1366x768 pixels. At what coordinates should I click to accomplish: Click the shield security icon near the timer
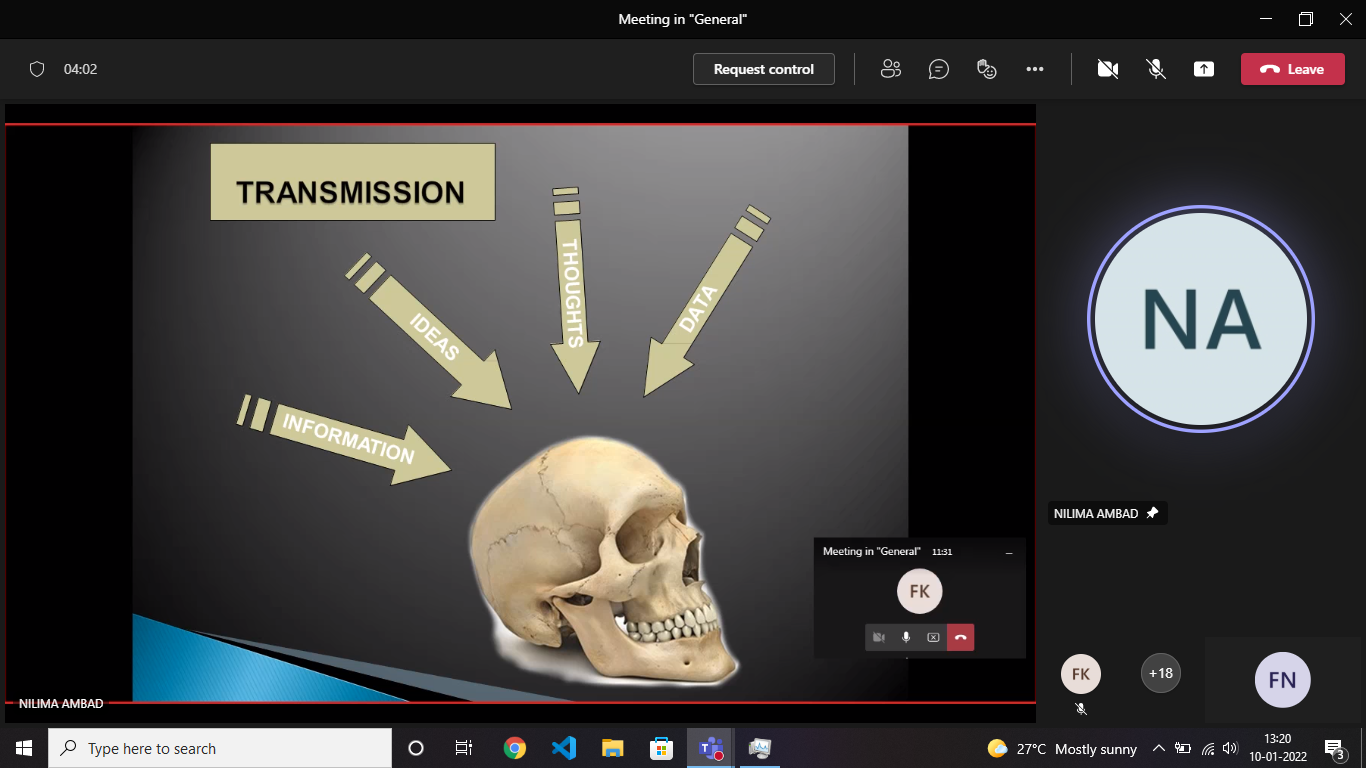(37, 69)
